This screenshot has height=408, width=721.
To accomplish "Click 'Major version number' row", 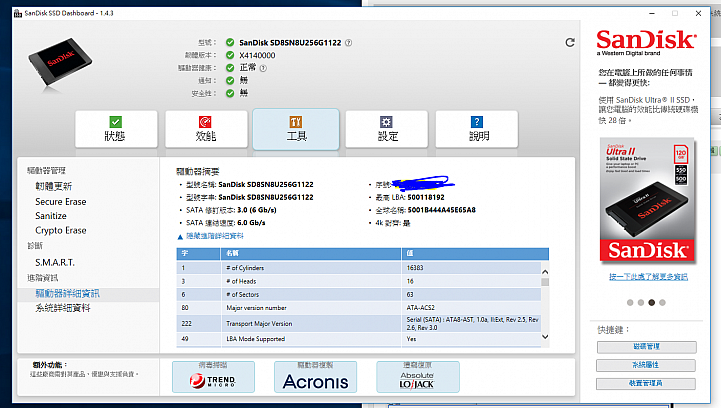I will click(359, 308).
